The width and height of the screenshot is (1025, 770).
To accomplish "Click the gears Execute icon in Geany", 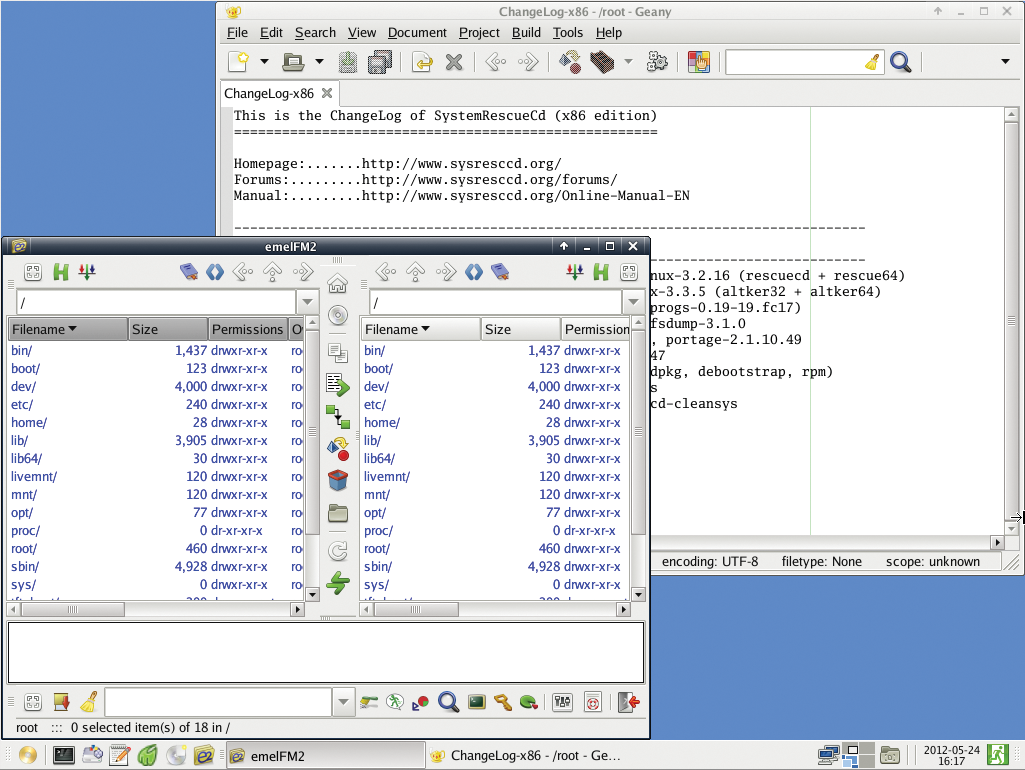I will point(657,62).
